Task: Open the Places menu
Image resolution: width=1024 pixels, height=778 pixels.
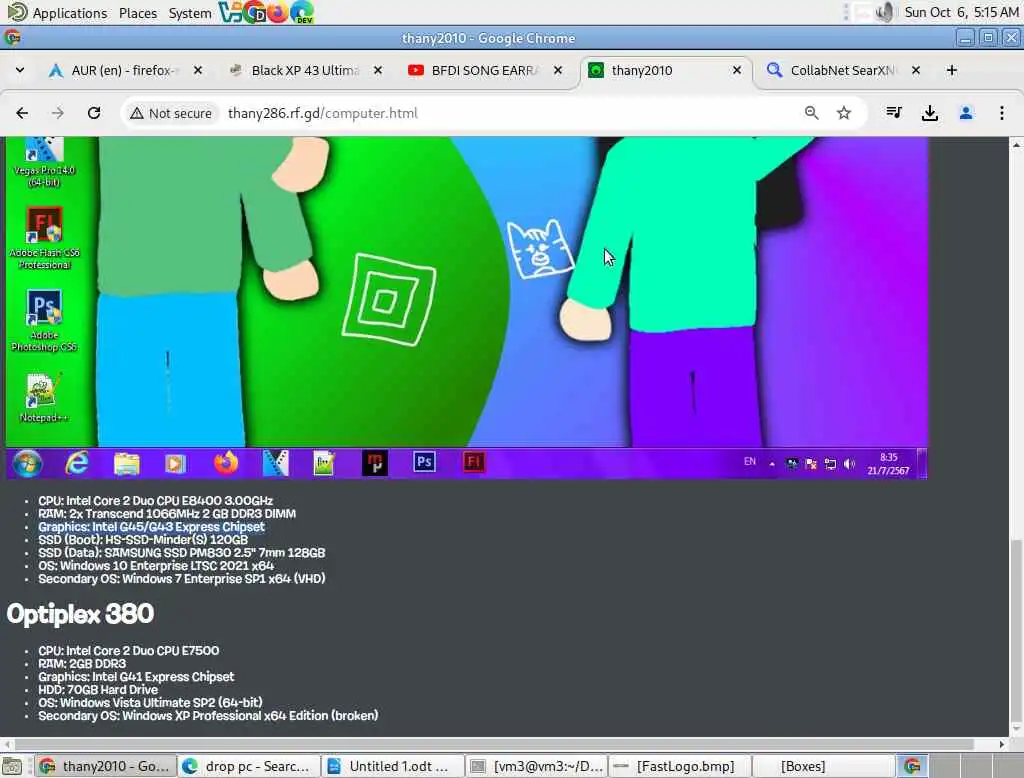Action: tap(138, 12)
